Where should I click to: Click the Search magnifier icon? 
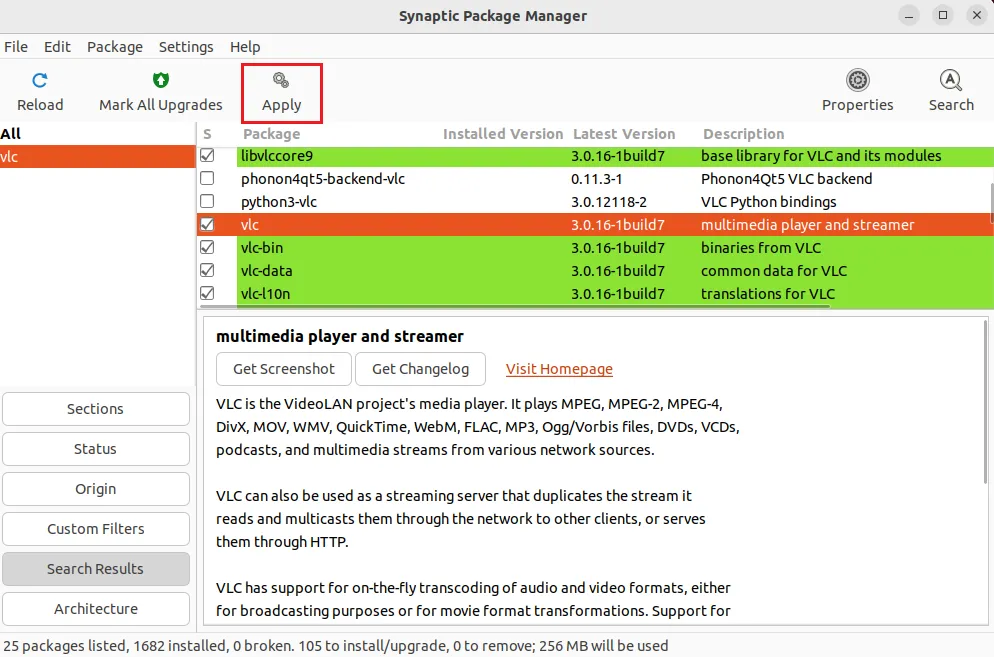coord(951,81)
